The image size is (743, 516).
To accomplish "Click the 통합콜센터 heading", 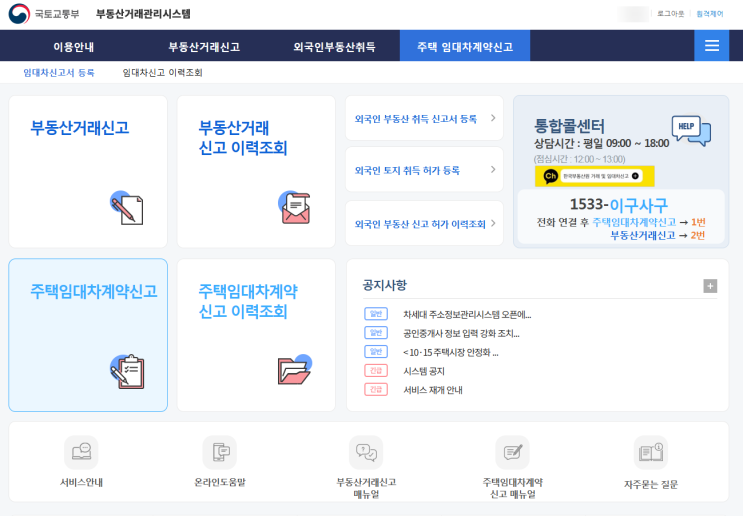I will click(x=569, y=126).
